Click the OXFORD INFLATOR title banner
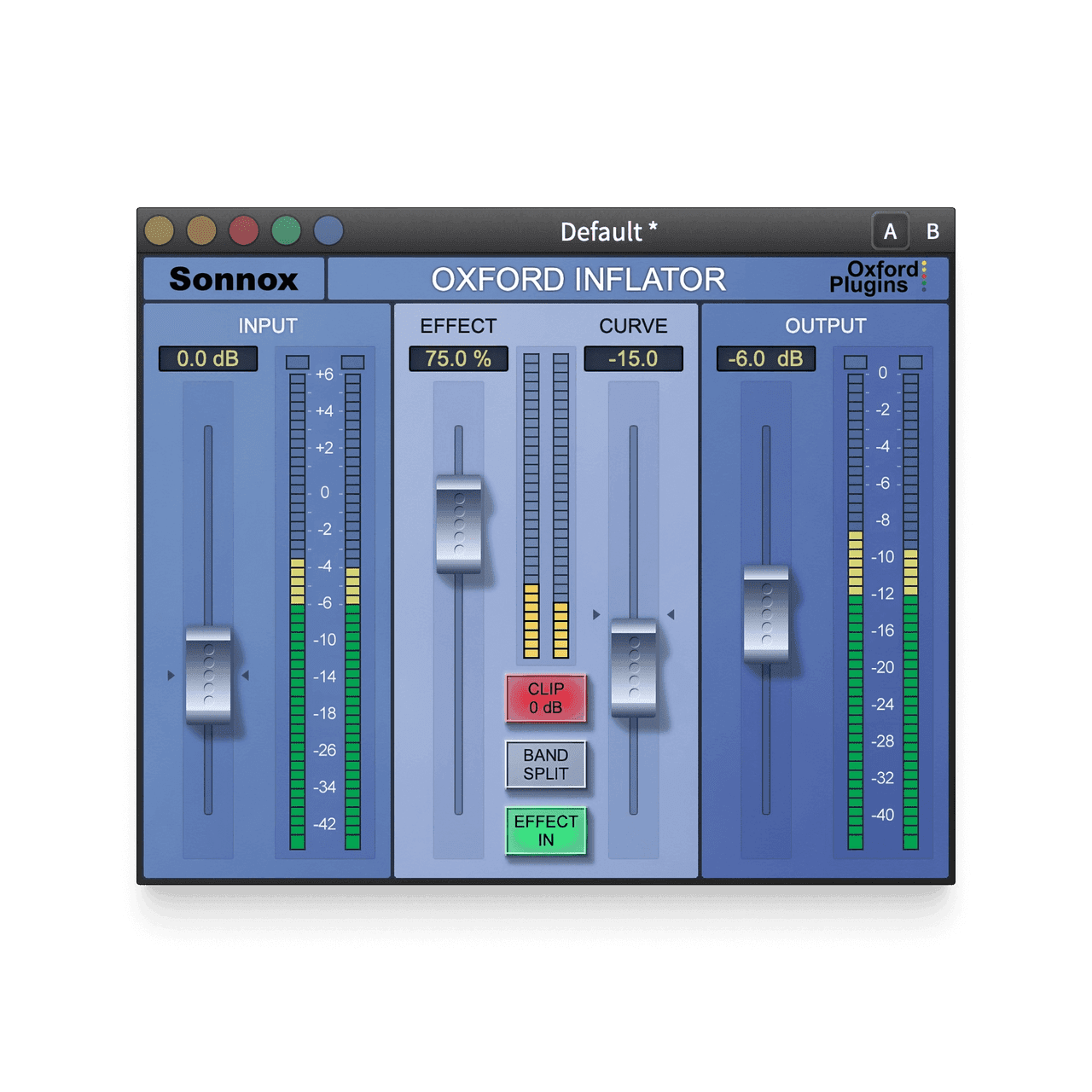 (578, 278)
